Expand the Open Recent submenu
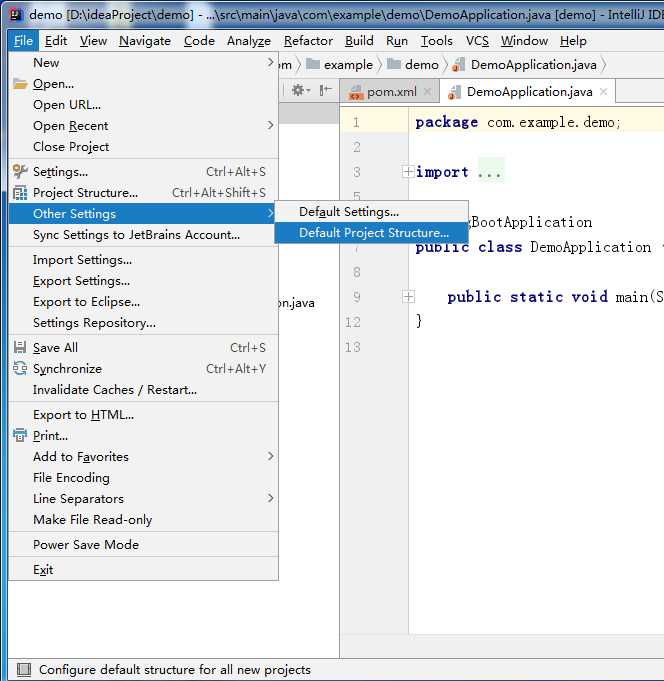 (143, 126)
